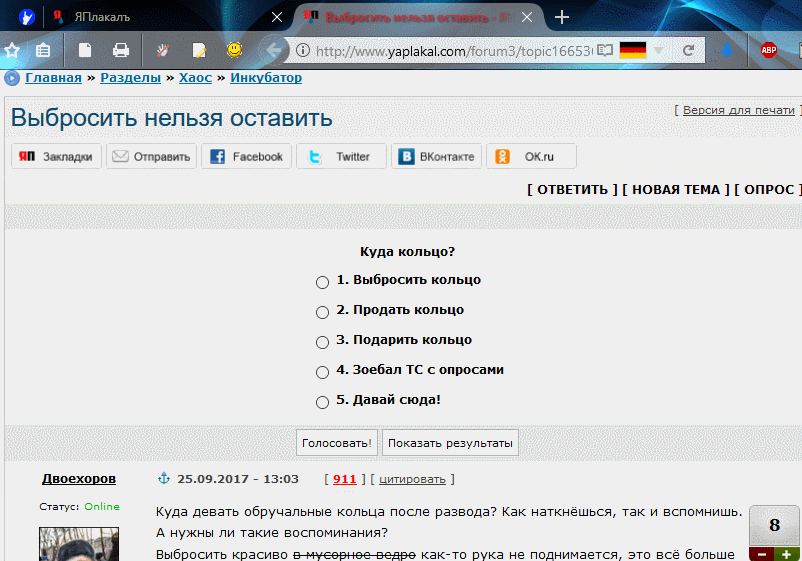Viewport: 802px width, 561px height.
Task: Click the smiley face toolbar icon
Action: 234,50
